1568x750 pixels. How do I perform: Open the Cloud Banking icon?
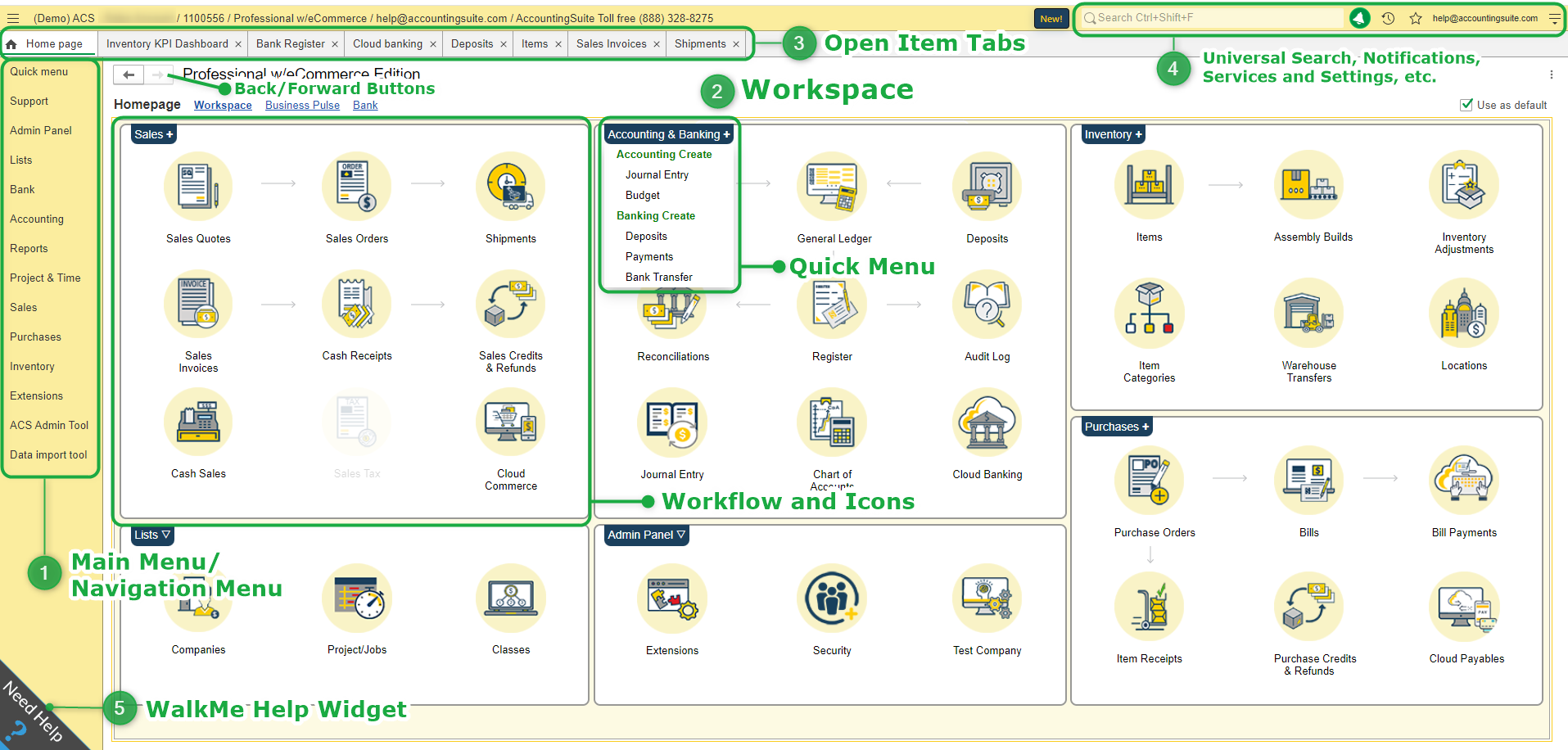pyautogui.click(x=987, y=422)
